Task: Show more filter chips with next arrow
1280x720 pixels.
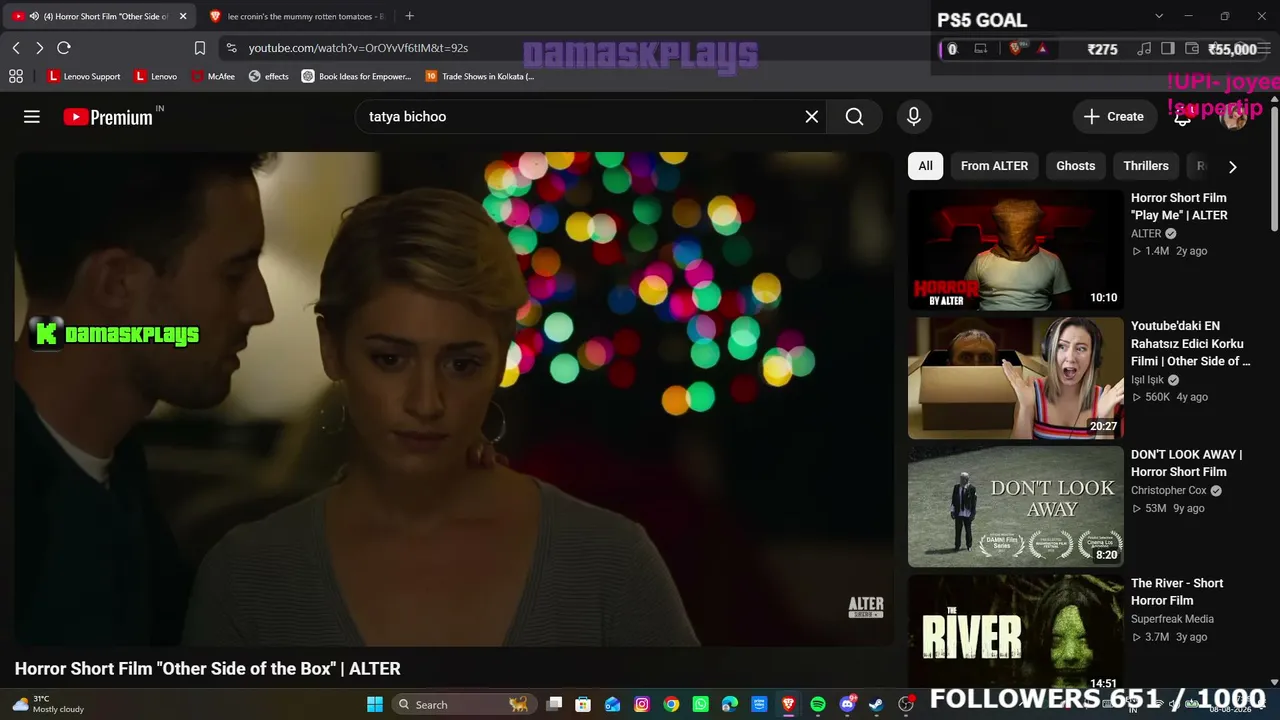Action: click(1232, 167)
